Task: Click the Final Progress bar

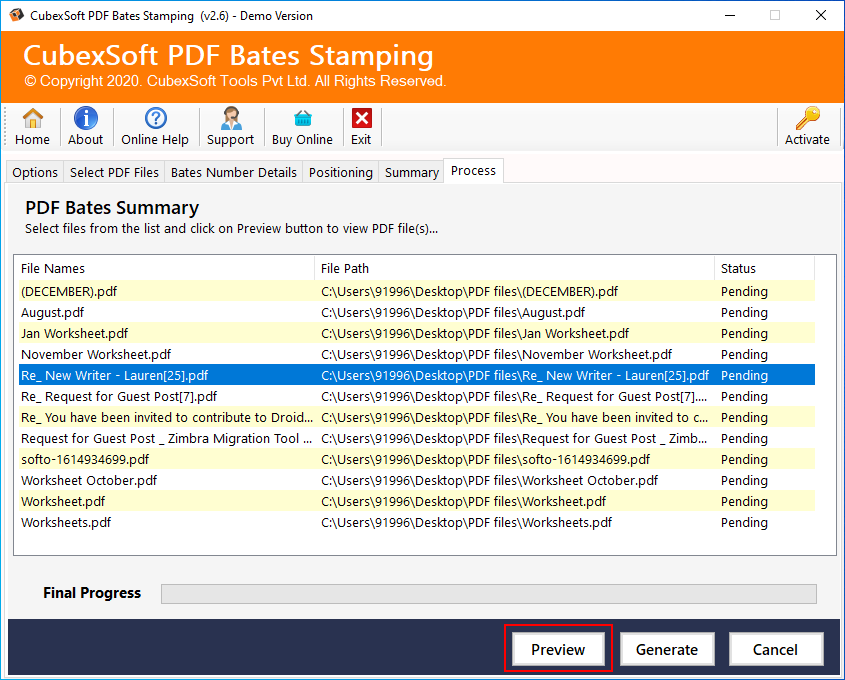Action: coord(488,594)
